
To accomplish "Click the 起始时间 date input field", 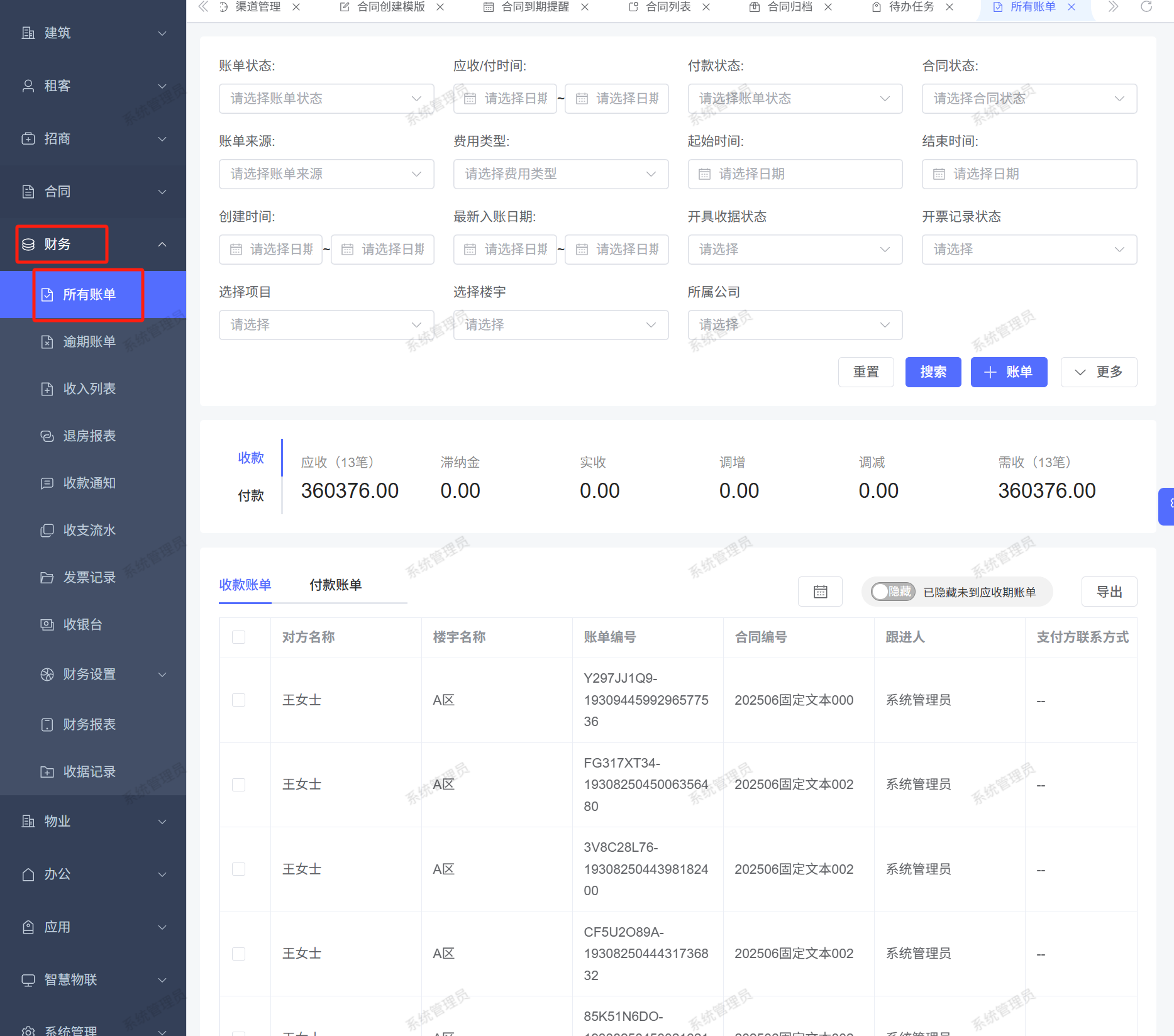I will pos(795,174).
